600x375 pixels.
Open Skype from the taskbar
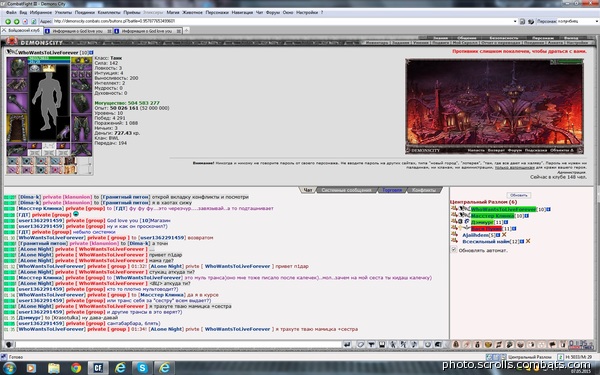point(142,368)
